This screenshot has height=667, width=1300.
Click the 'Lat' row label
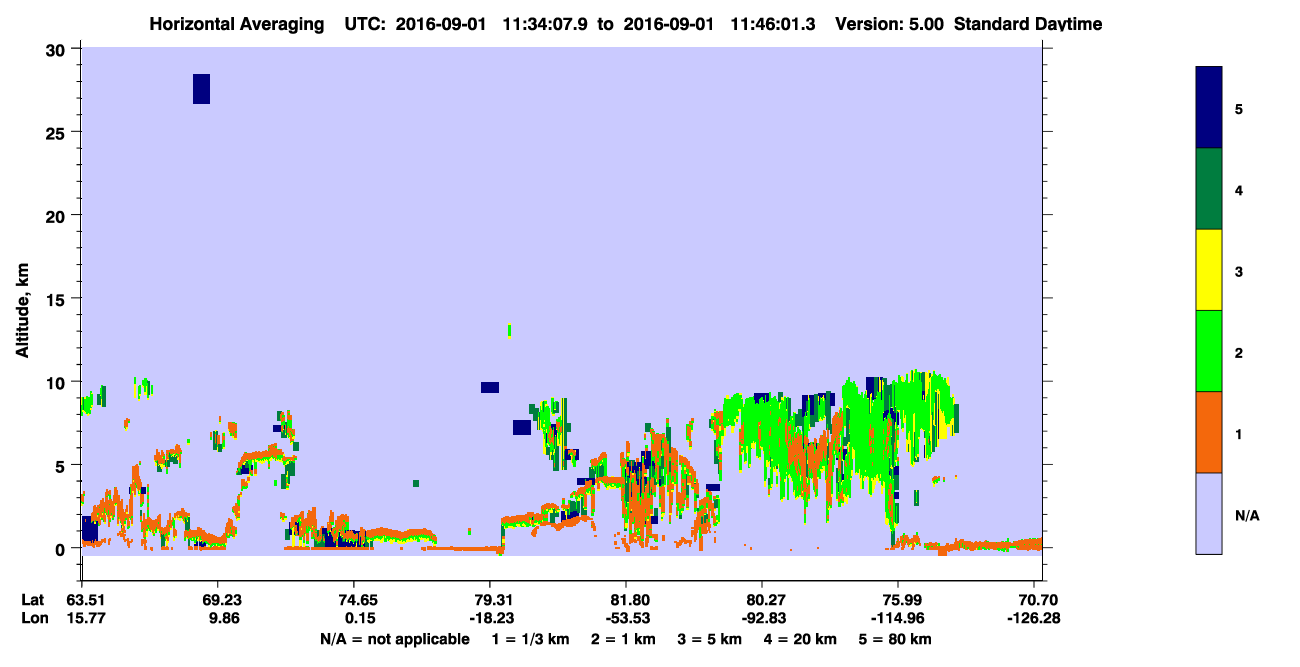[x=32, y=600]
